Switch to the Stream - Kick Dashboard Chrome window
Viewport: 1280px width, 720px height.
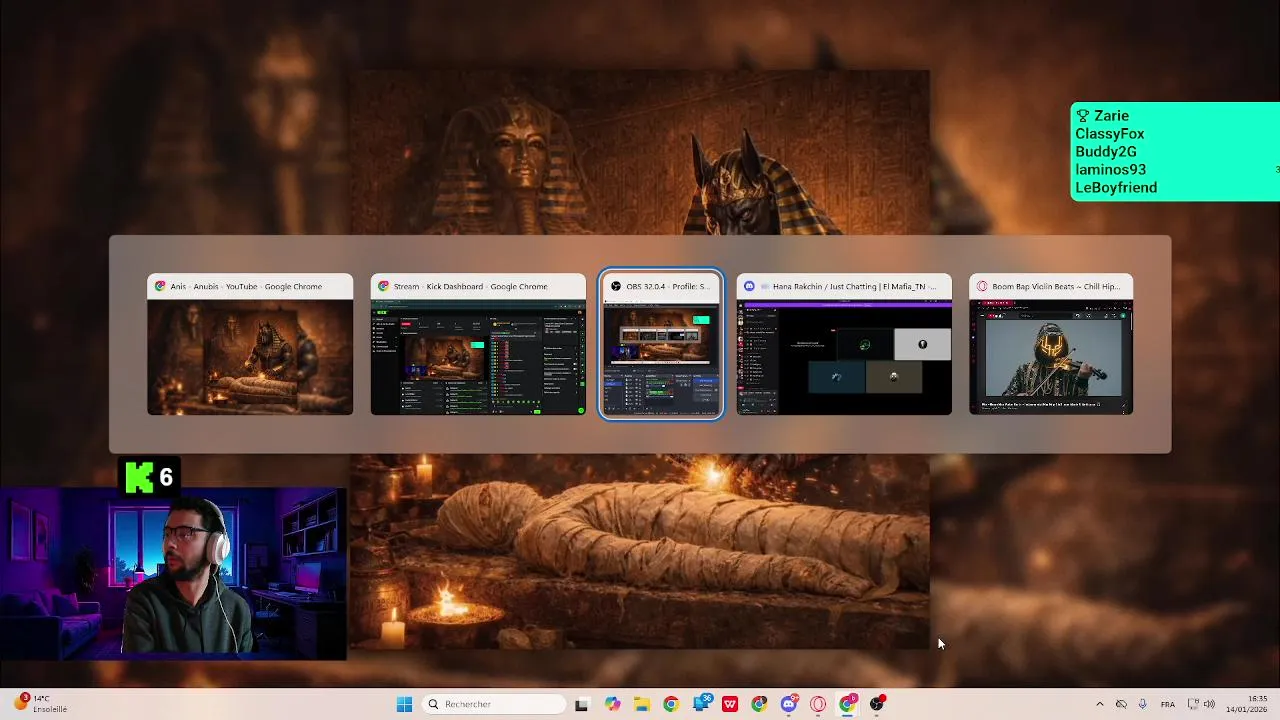click(478, 344)
